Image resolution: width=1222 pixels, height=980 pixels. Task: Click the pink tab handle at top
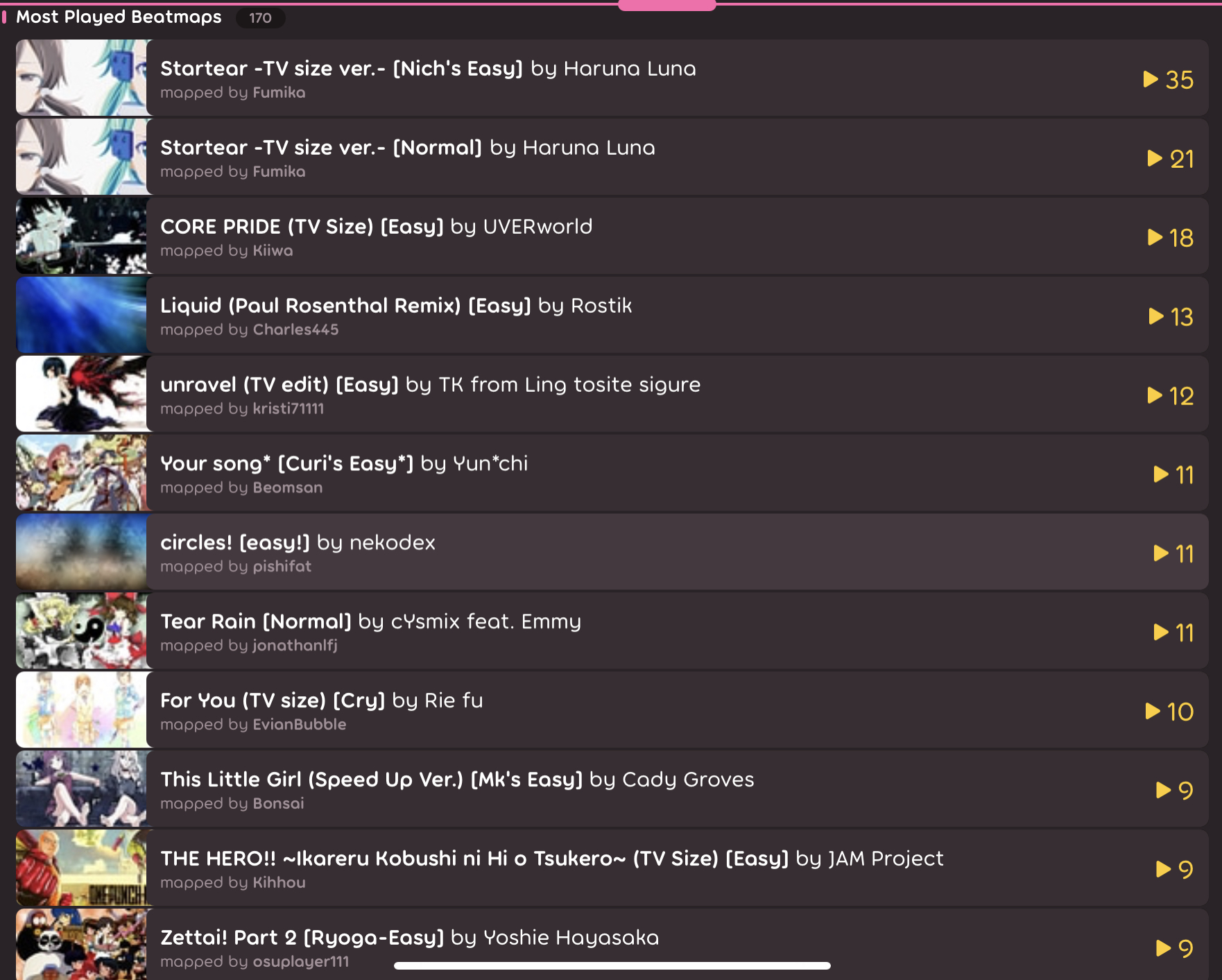pyautogui.click(x=666, y=5)
